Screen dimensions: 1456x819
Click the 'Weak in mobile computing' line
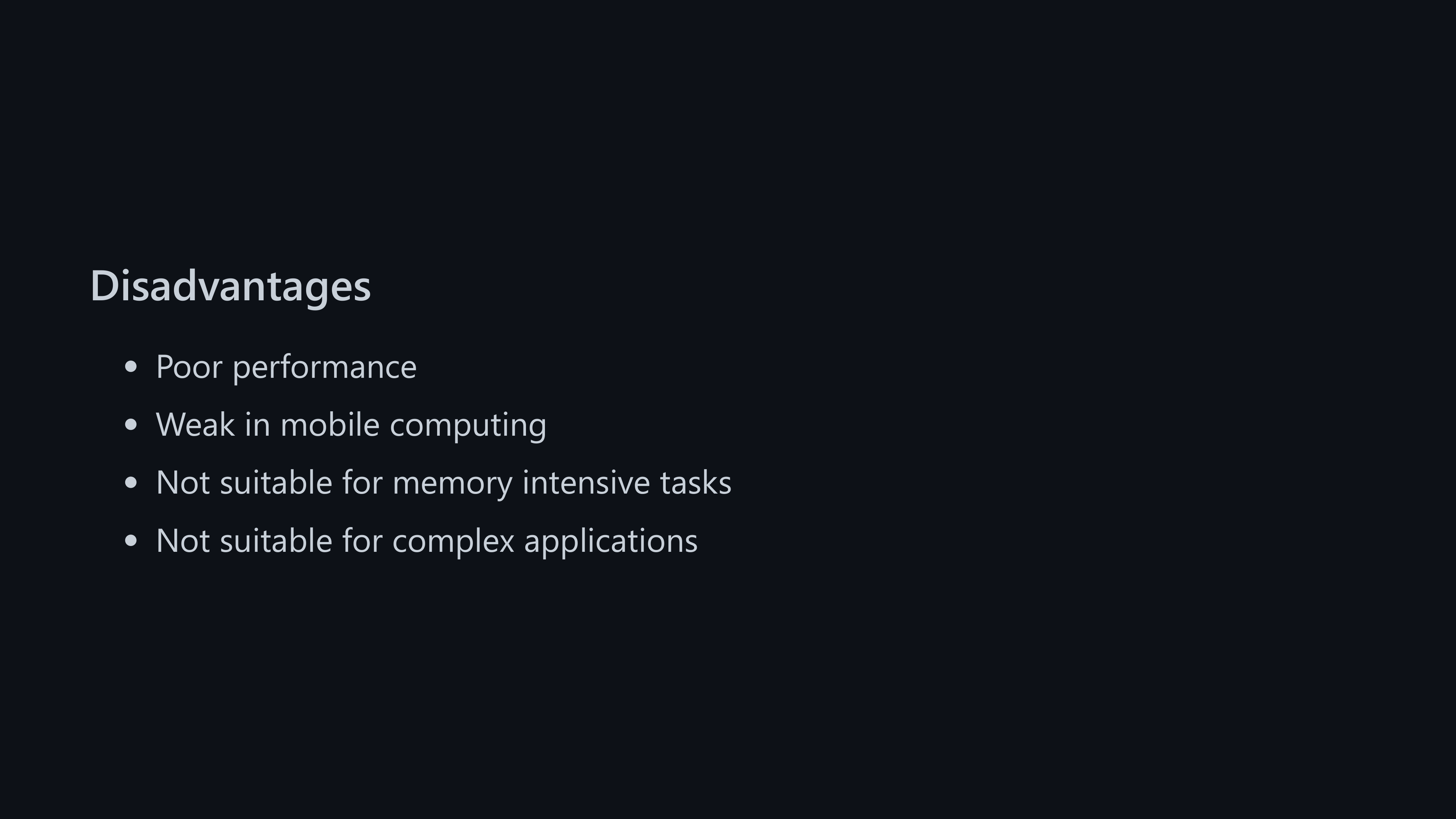tap(351, 424)
